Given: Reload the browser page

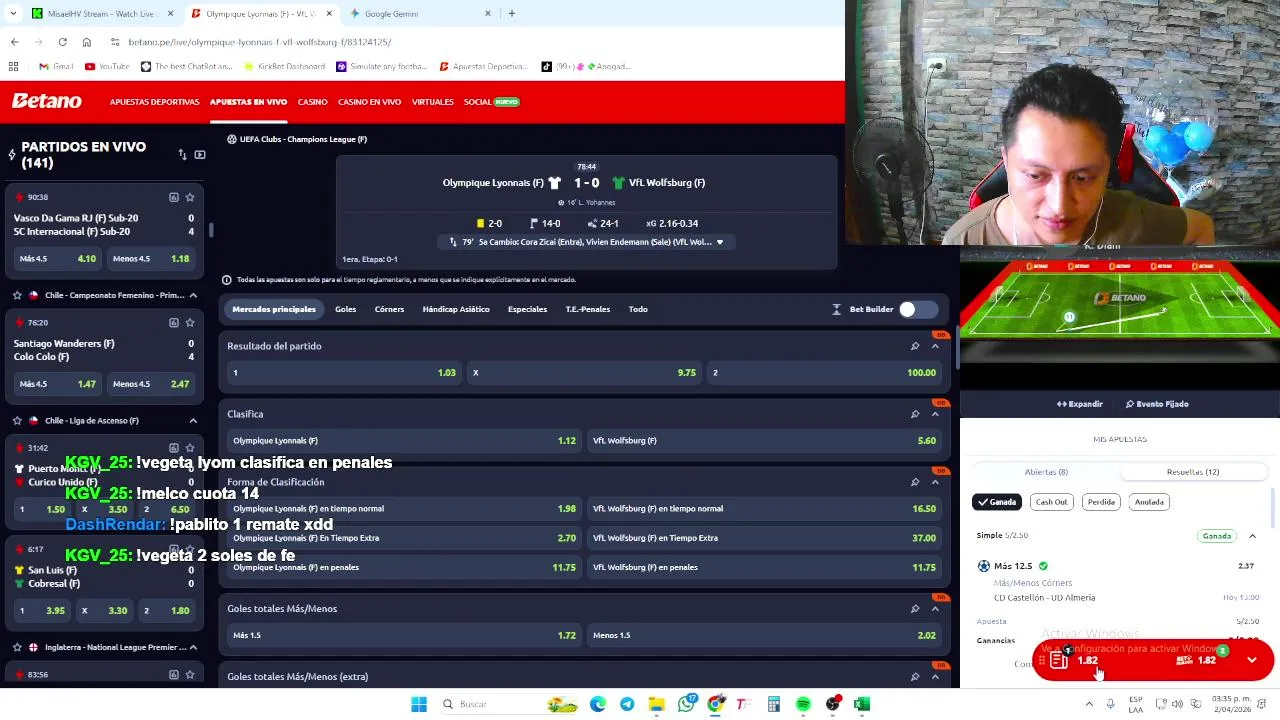Looking at the screenshot, I should (62, 42).
